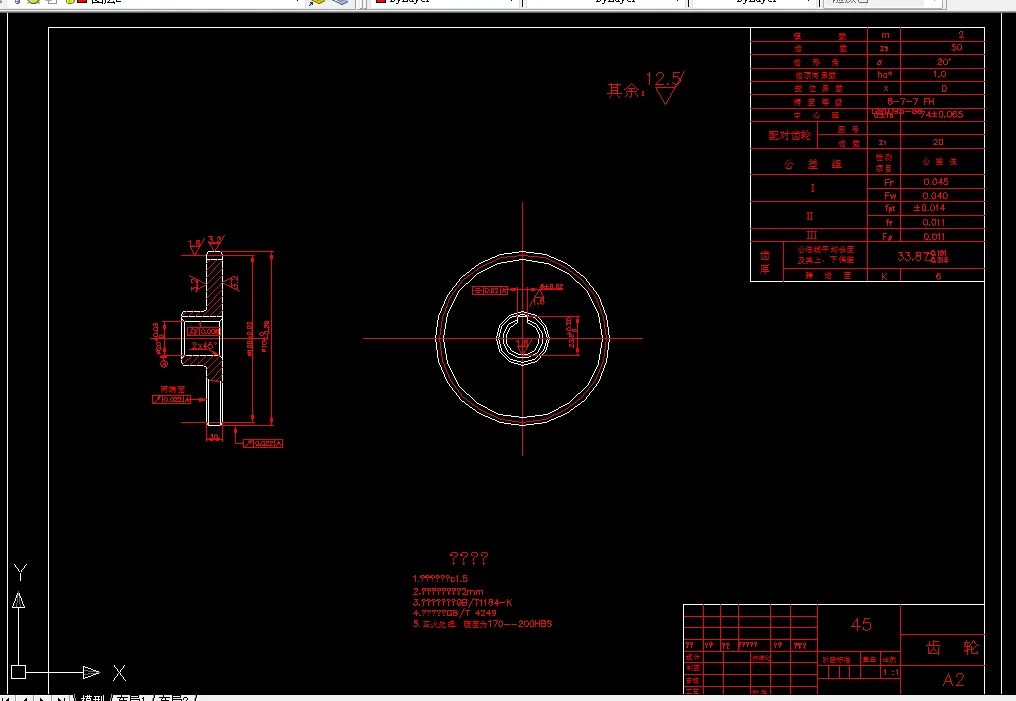Click the 其余 12.5 roughness symbol

(645, 88)
